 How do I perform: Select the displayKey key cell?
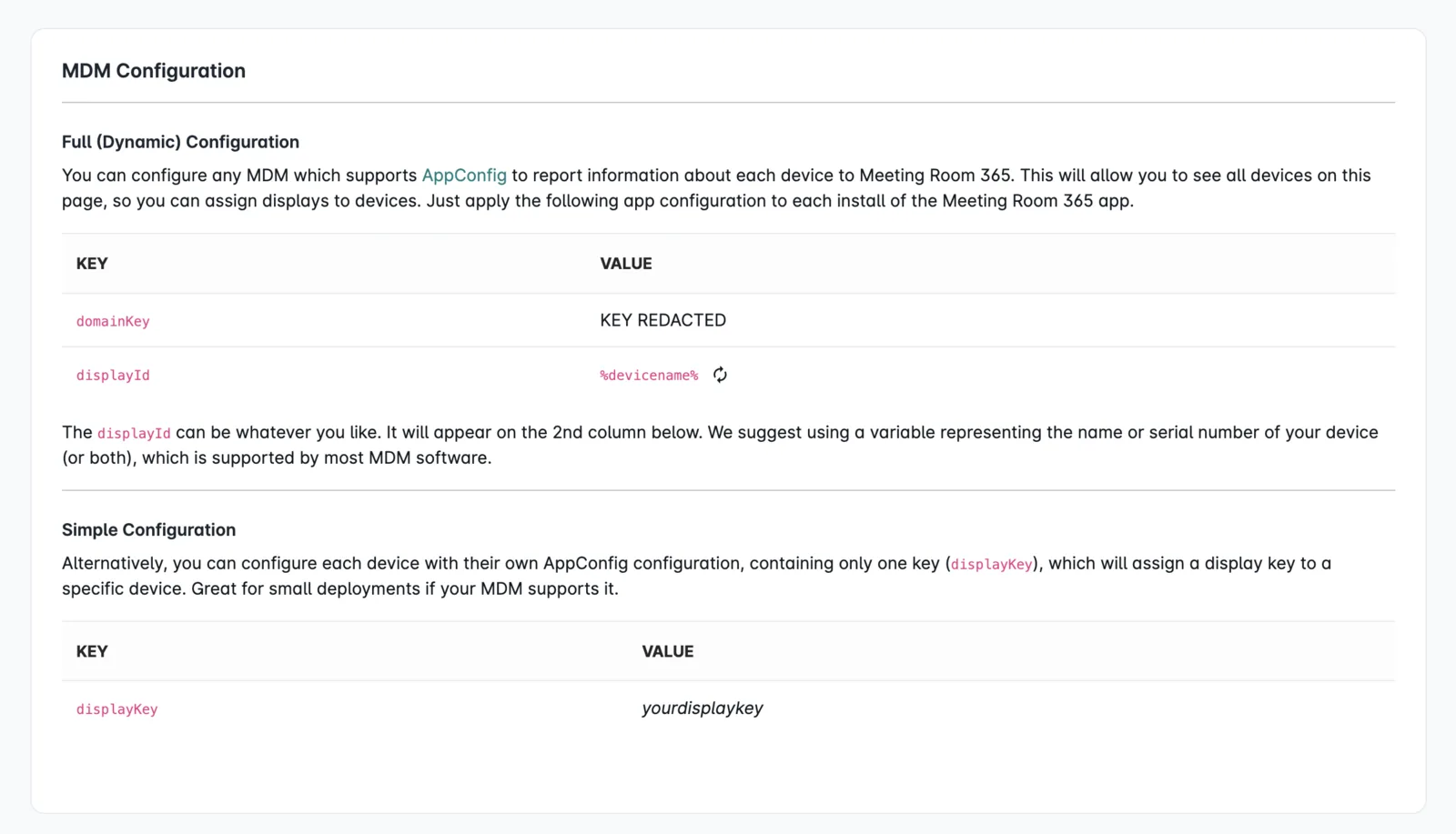pos(116,709)
